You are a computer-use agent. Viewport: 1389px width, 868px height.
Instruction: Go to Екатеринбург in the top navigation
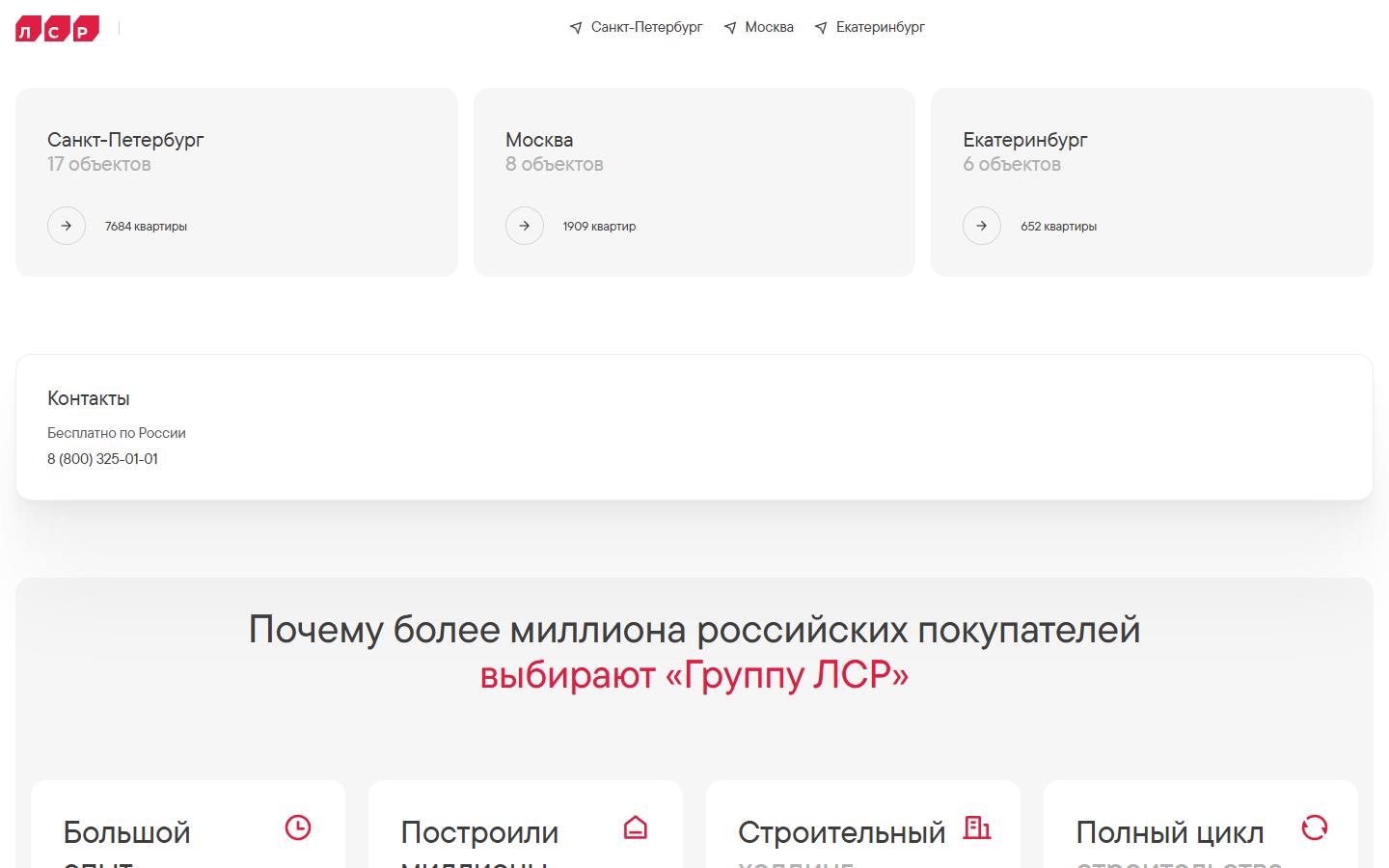880,27
